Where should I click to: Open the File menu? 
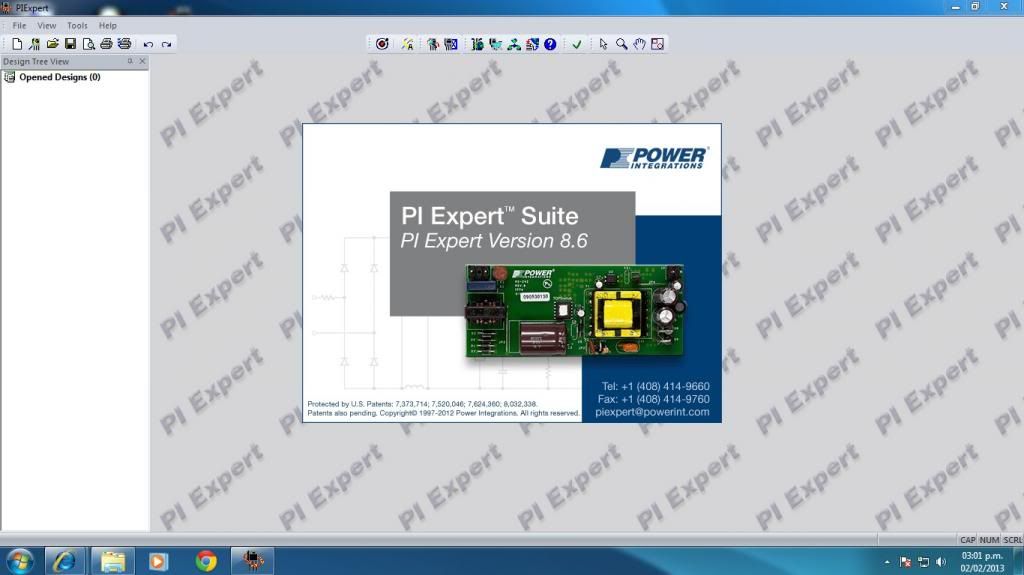click(x=20, y=25)
